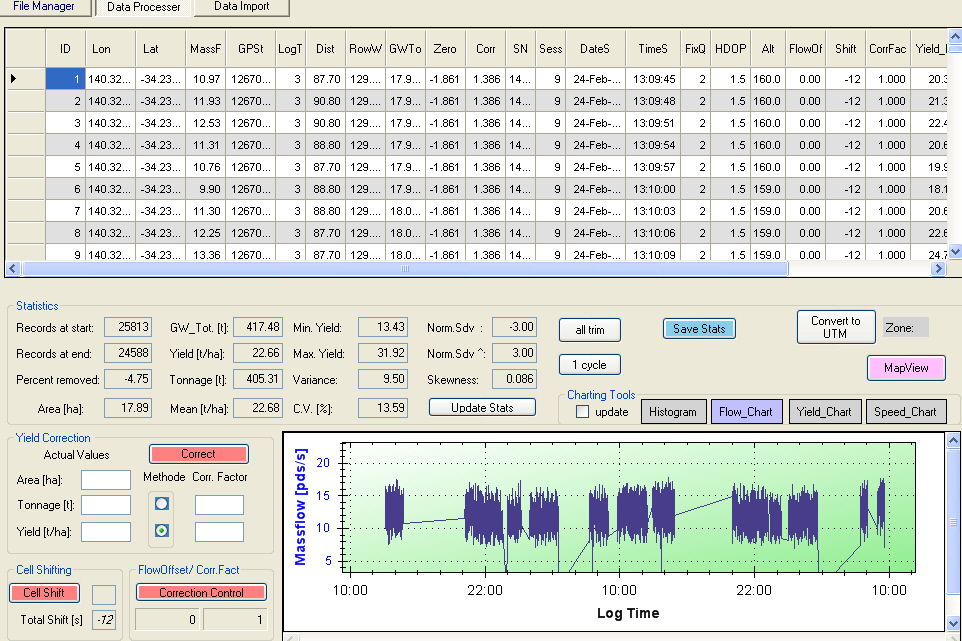The height and width of the screenshot is (641, 962).
Task: Switch to the File Manager tab
Action: [x=44, y=7]
